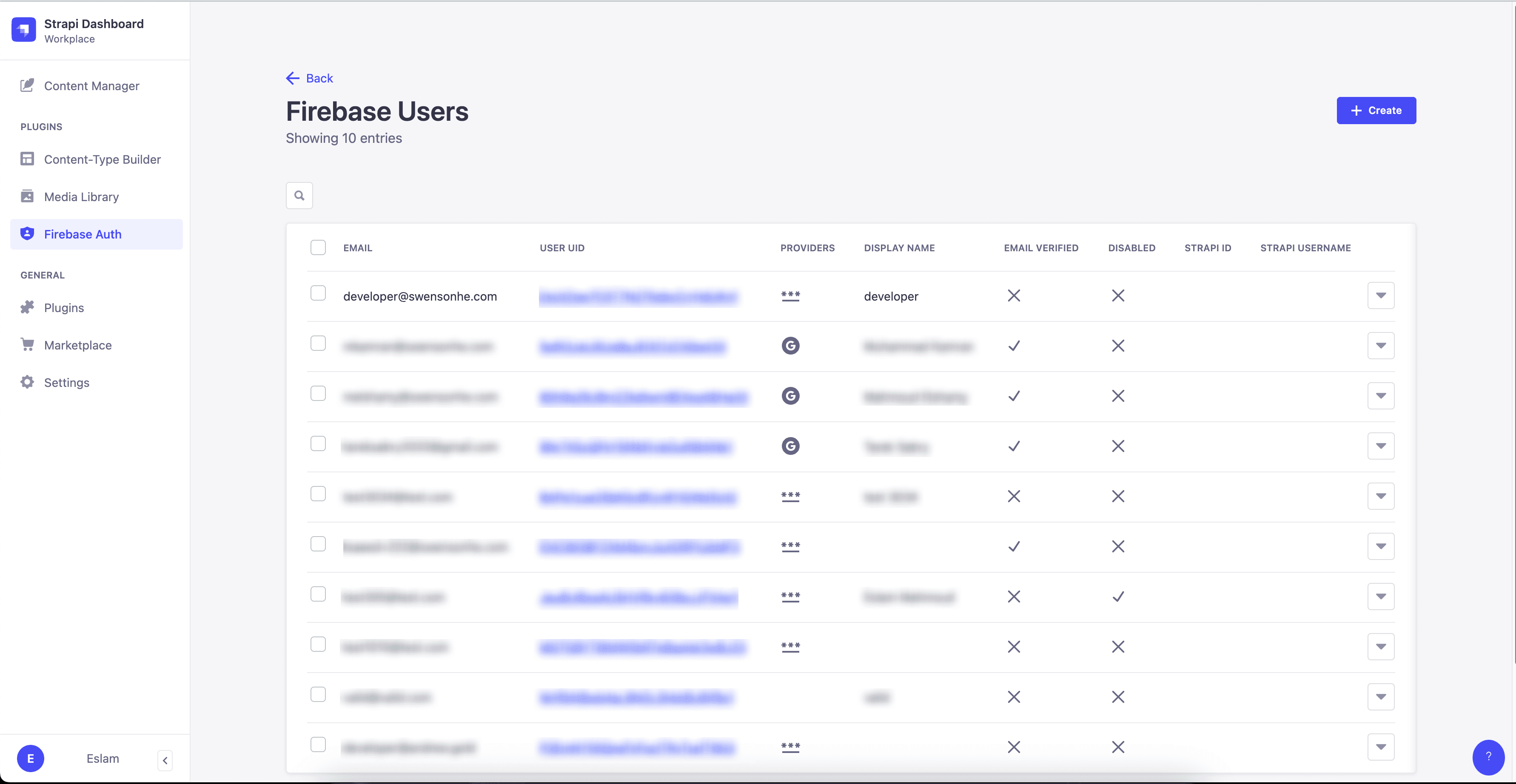Viewport: 1516px width, 784px height.
Task: Click the STRAPI USERNAME column header
Action: [x=1305, y=247]
